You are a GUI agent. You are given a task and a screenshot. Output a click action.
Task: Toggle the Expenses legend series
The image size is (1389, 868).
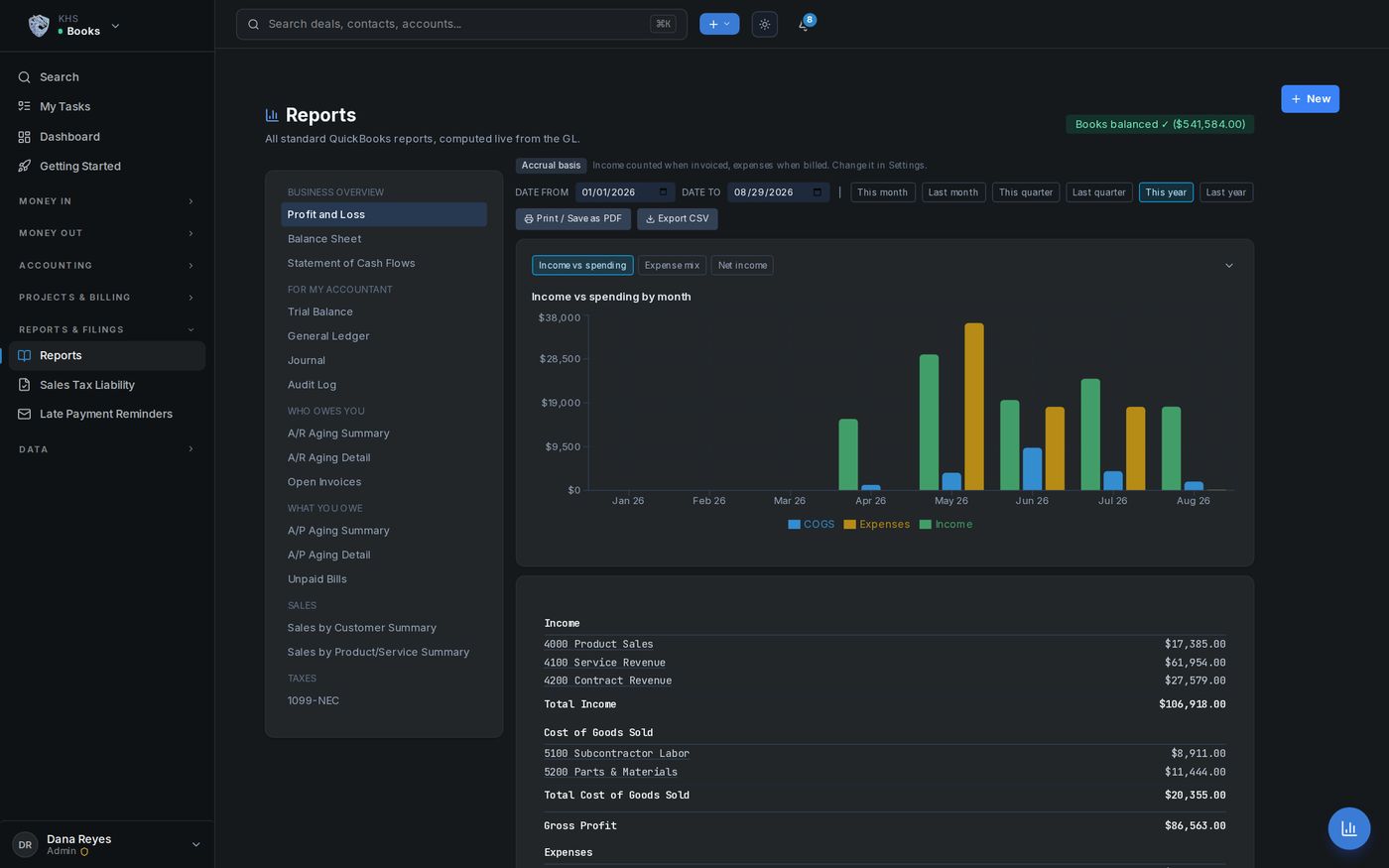[x=877, y=524]
